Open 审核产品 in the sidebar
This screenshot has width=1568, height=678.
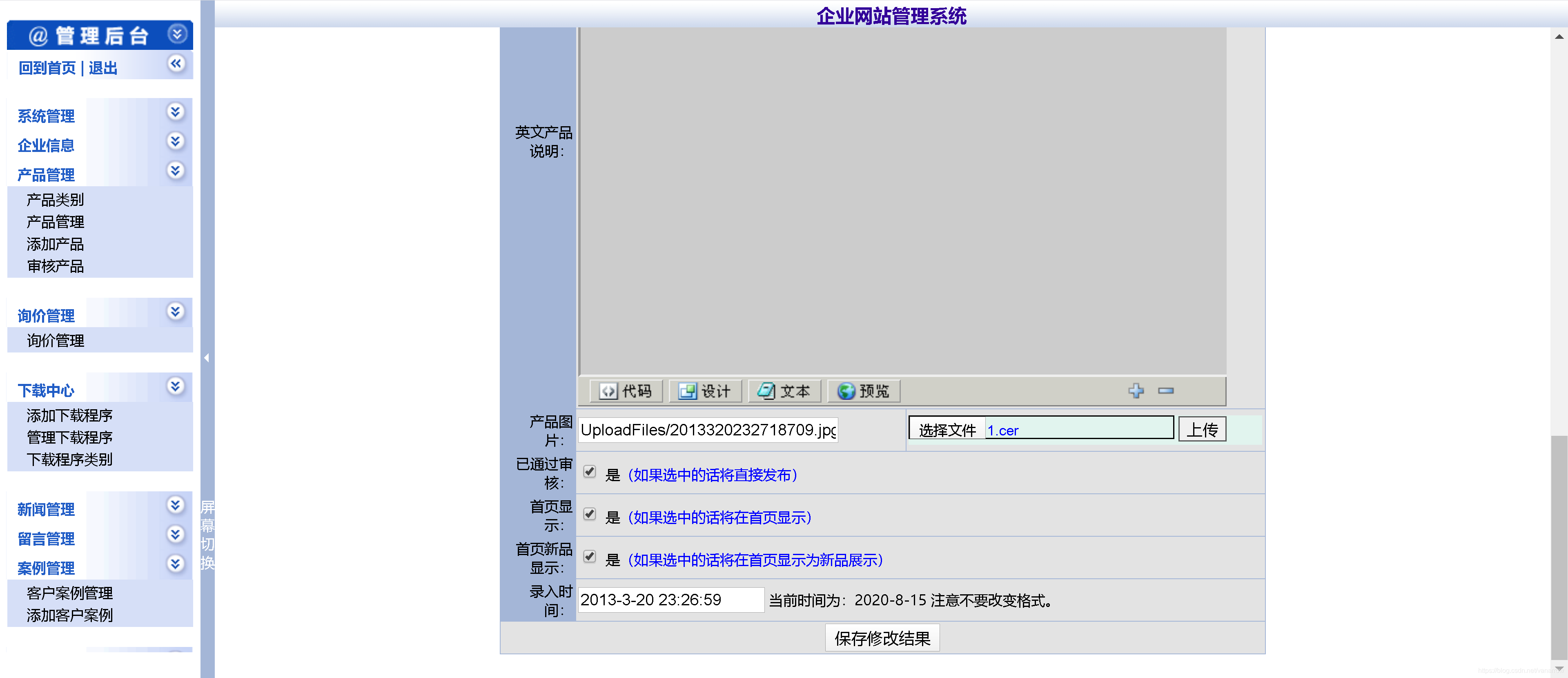click(x=56, y=266)
